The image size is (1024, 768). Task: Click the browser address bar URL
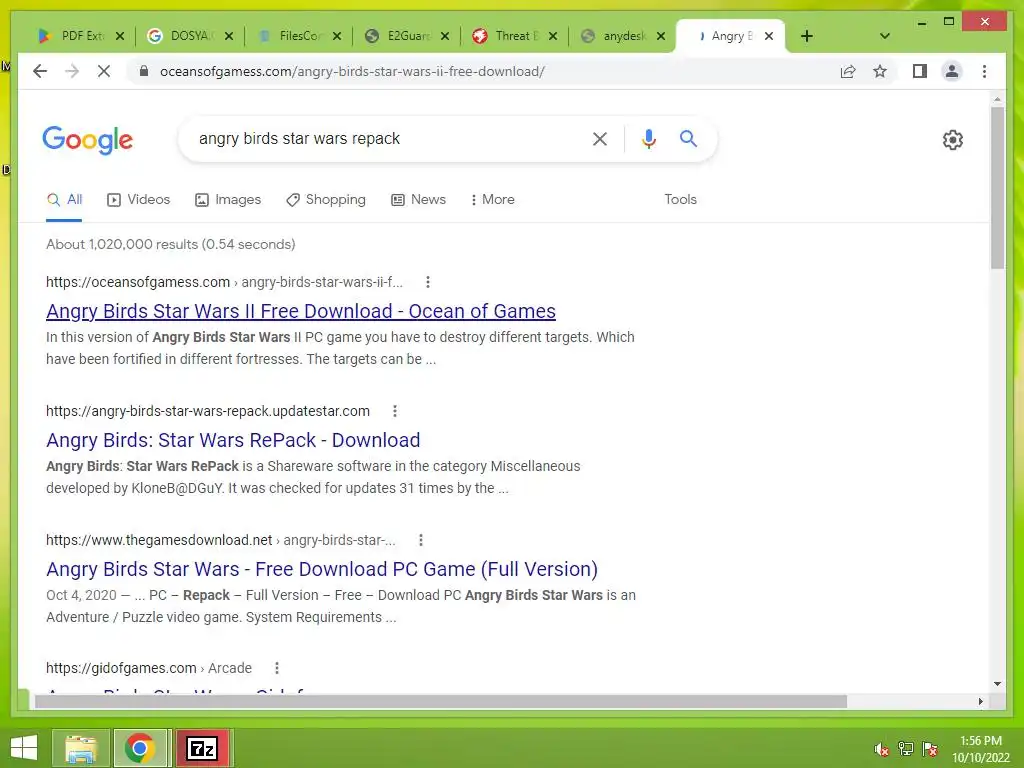point(352,71)
